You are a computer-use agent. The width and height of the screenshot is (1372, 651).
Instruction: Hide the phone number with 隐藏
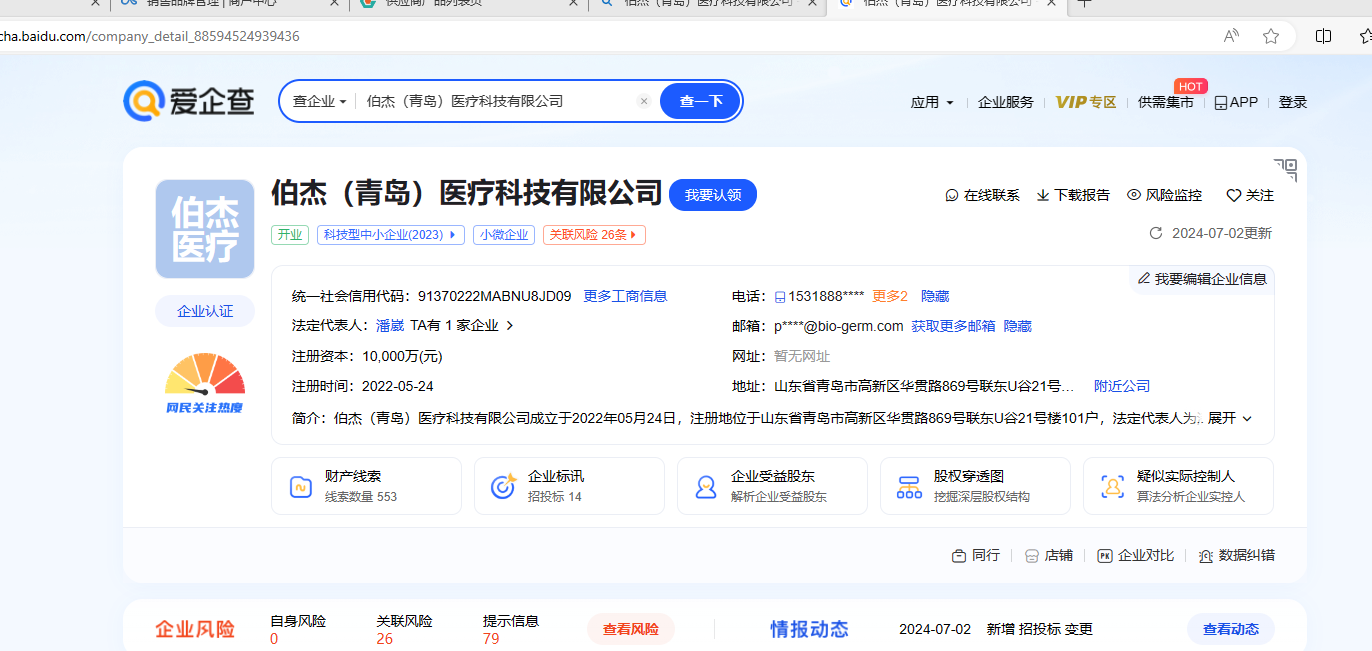935,296
